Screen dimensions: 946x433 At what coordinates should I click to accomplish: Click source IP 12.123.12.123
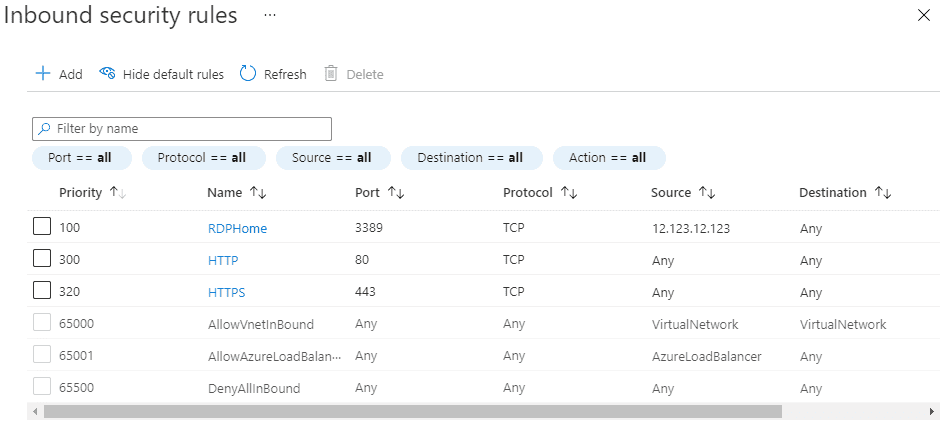pos(691,229)
